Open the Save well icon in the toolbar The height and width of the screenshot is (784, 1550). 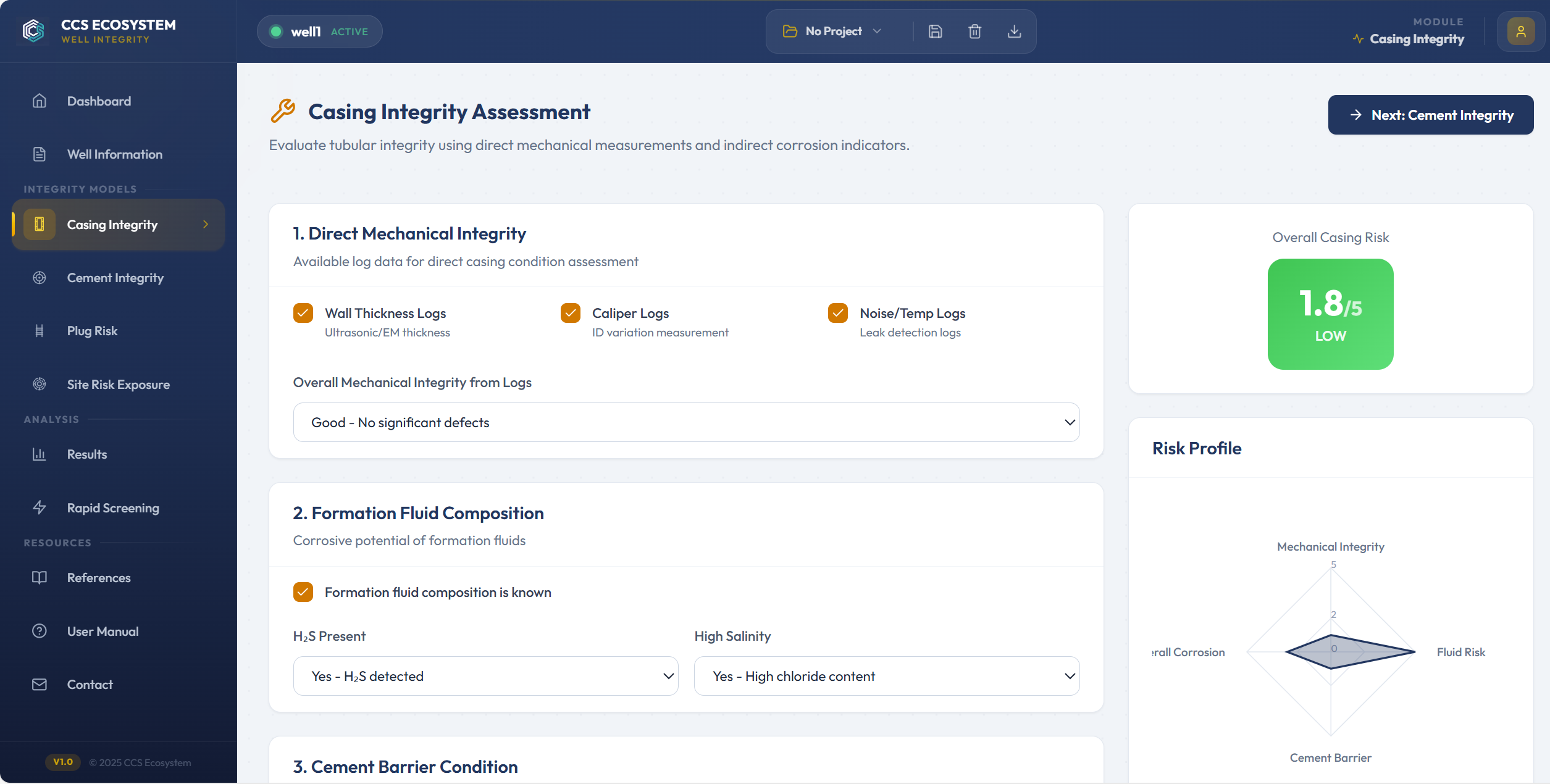pos(935,31)
